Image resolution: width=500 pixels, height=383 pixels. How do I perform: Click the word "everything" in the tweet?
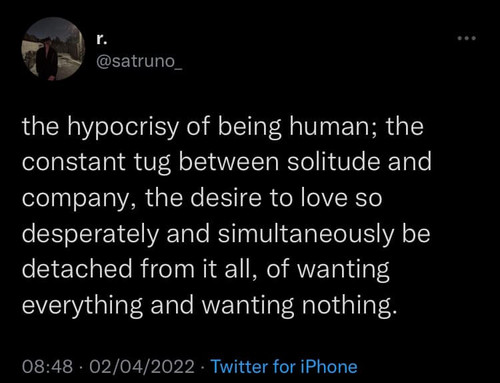point(82,306)
